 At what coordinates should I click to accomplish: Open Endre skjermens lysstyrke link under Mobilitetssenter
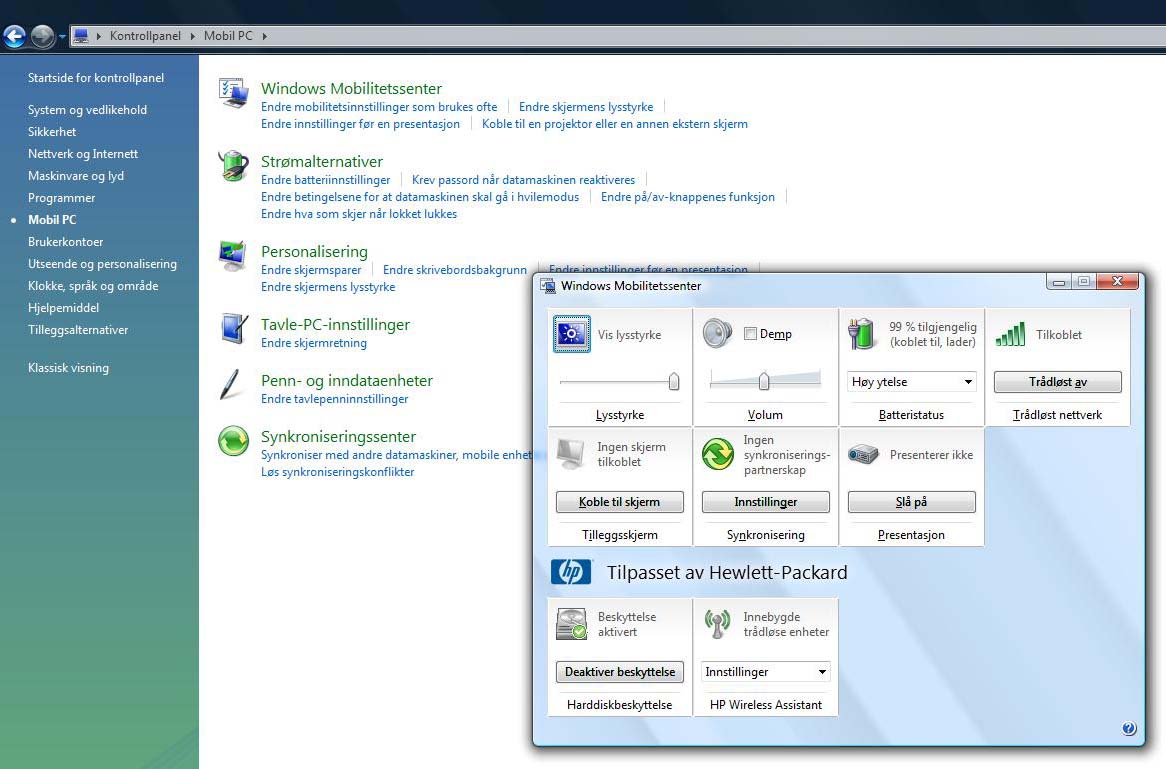[586, 107]
